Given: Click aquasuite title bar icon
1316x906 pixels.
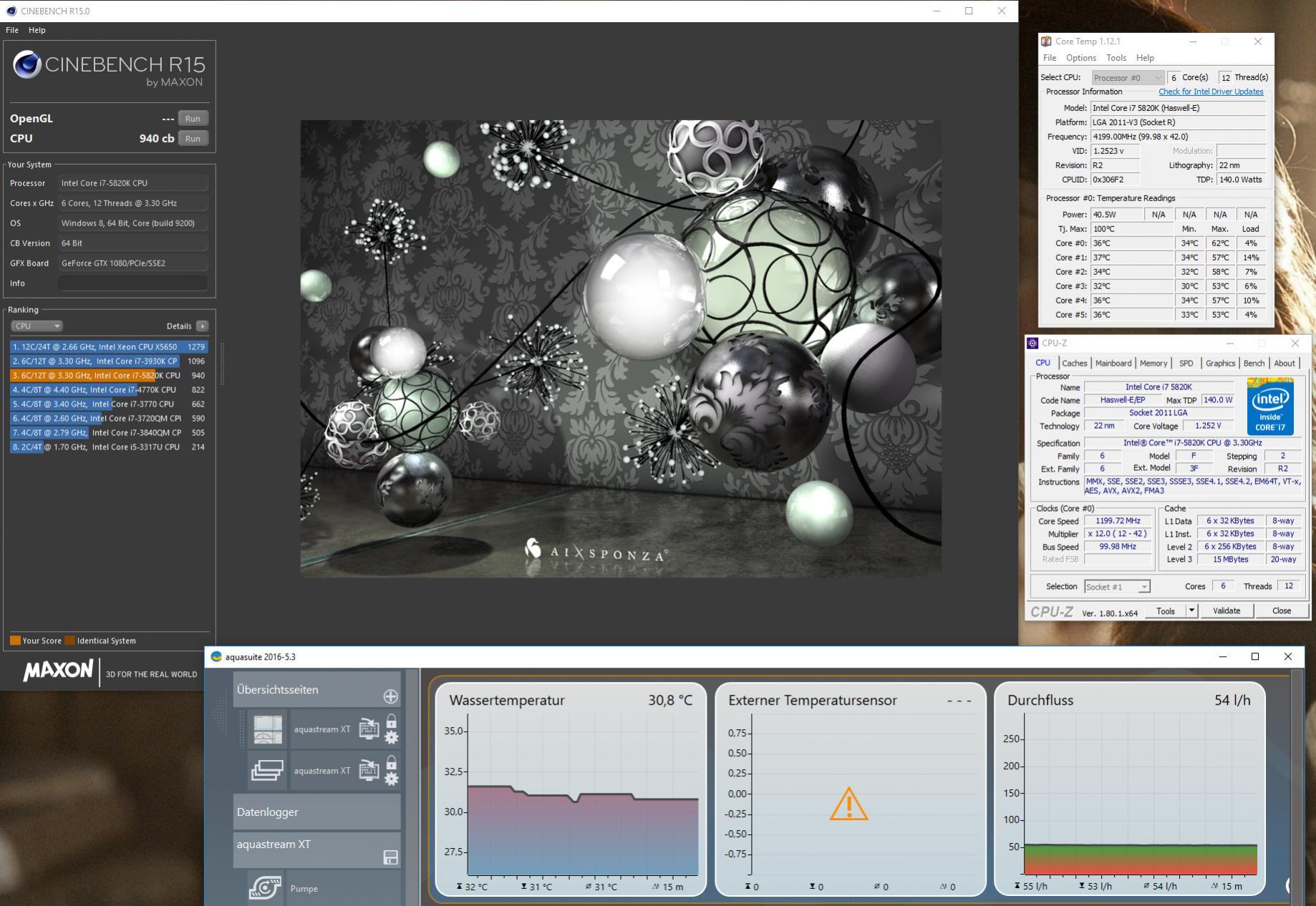Looking at the screenshot, I should coord(216,656).
